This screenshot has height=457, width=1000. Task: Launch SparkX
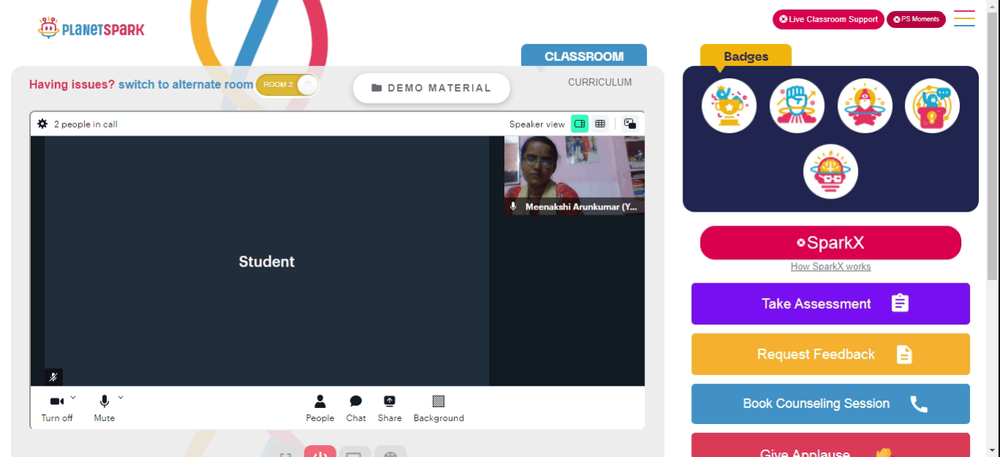830,243
